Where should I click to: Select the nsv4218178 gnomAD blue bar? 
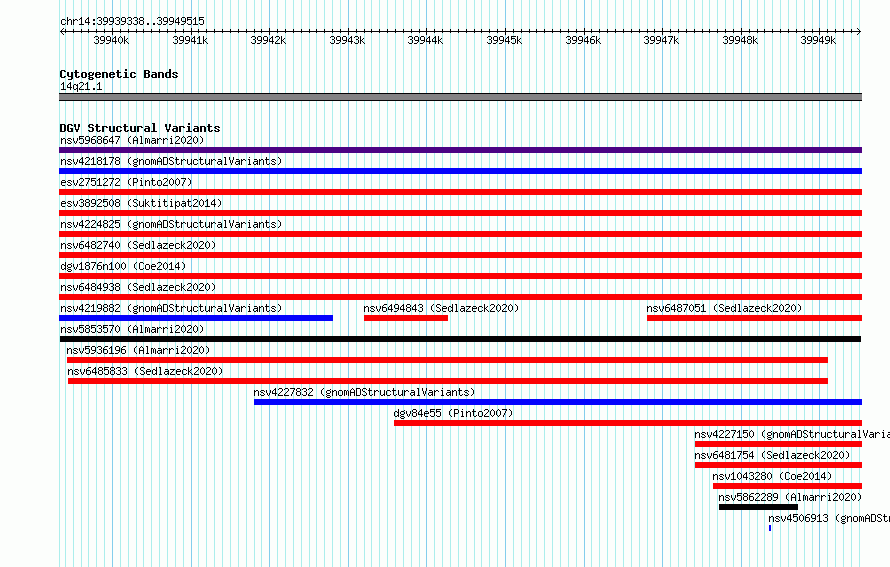pos(460,171)
